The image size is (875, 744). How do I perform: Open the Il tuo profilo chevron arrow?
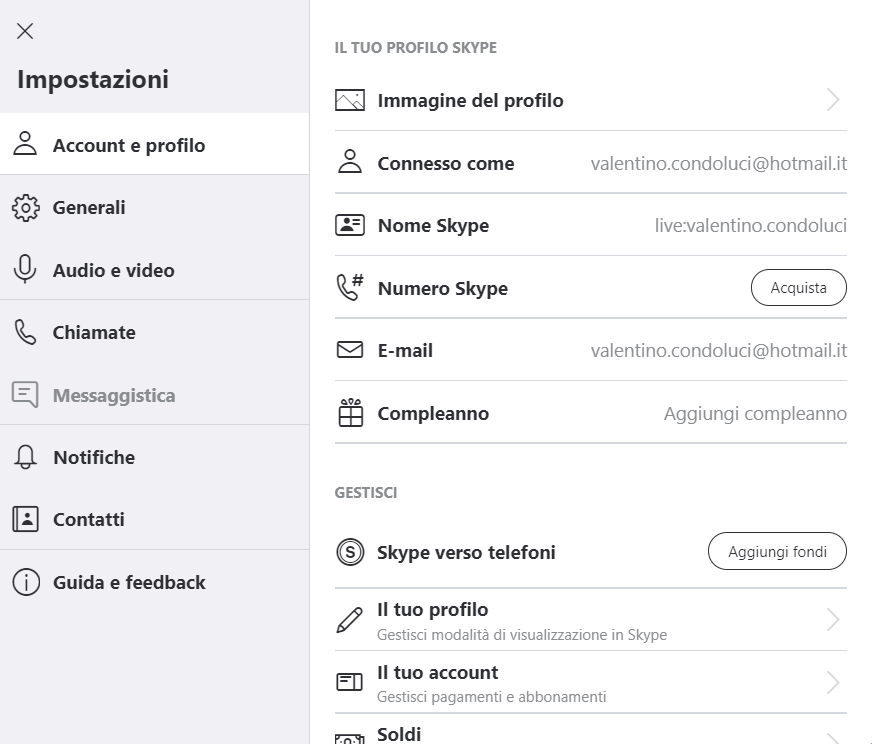tap(833, 620)
